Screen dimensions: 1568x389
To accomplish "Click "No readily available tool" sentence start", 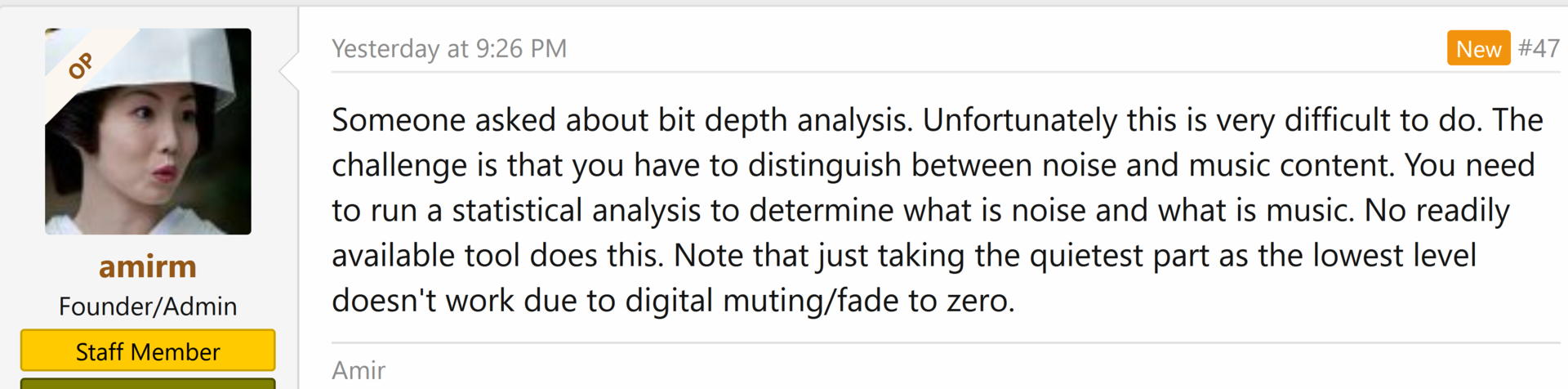I will pyautogui.click(x=1437, y=211).
